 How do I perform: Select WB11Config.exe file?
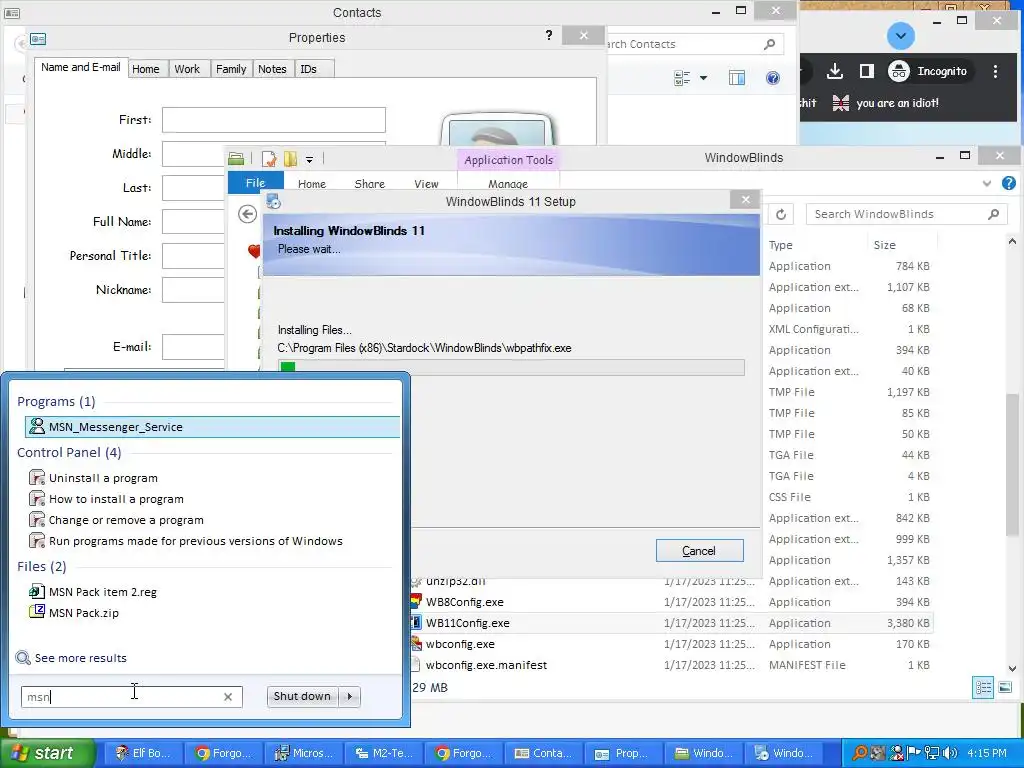coord(468,623)
